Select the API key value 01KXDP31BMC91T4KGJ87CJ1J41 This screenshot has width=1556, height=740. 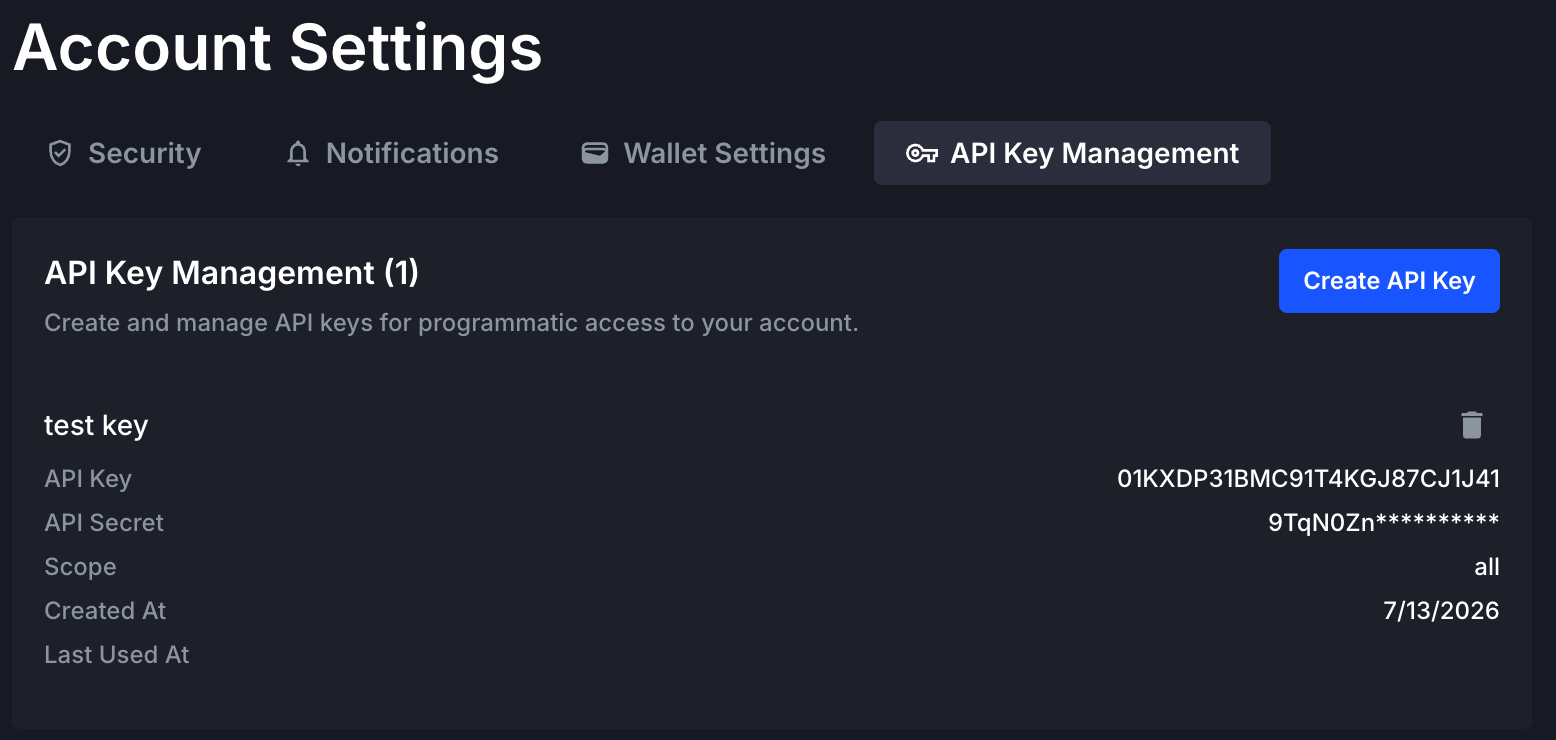(1309, 479)
